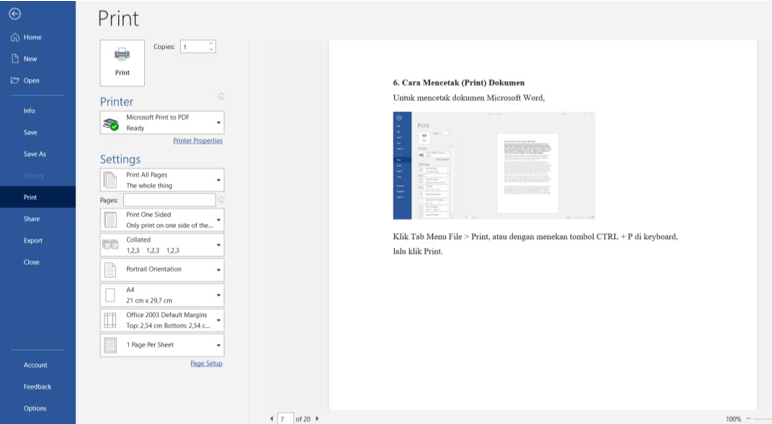The height and width of the screenshot is (424, 772).
Task: Click the Open folder icon in sidebar
Action: click(x=15, y=80)
